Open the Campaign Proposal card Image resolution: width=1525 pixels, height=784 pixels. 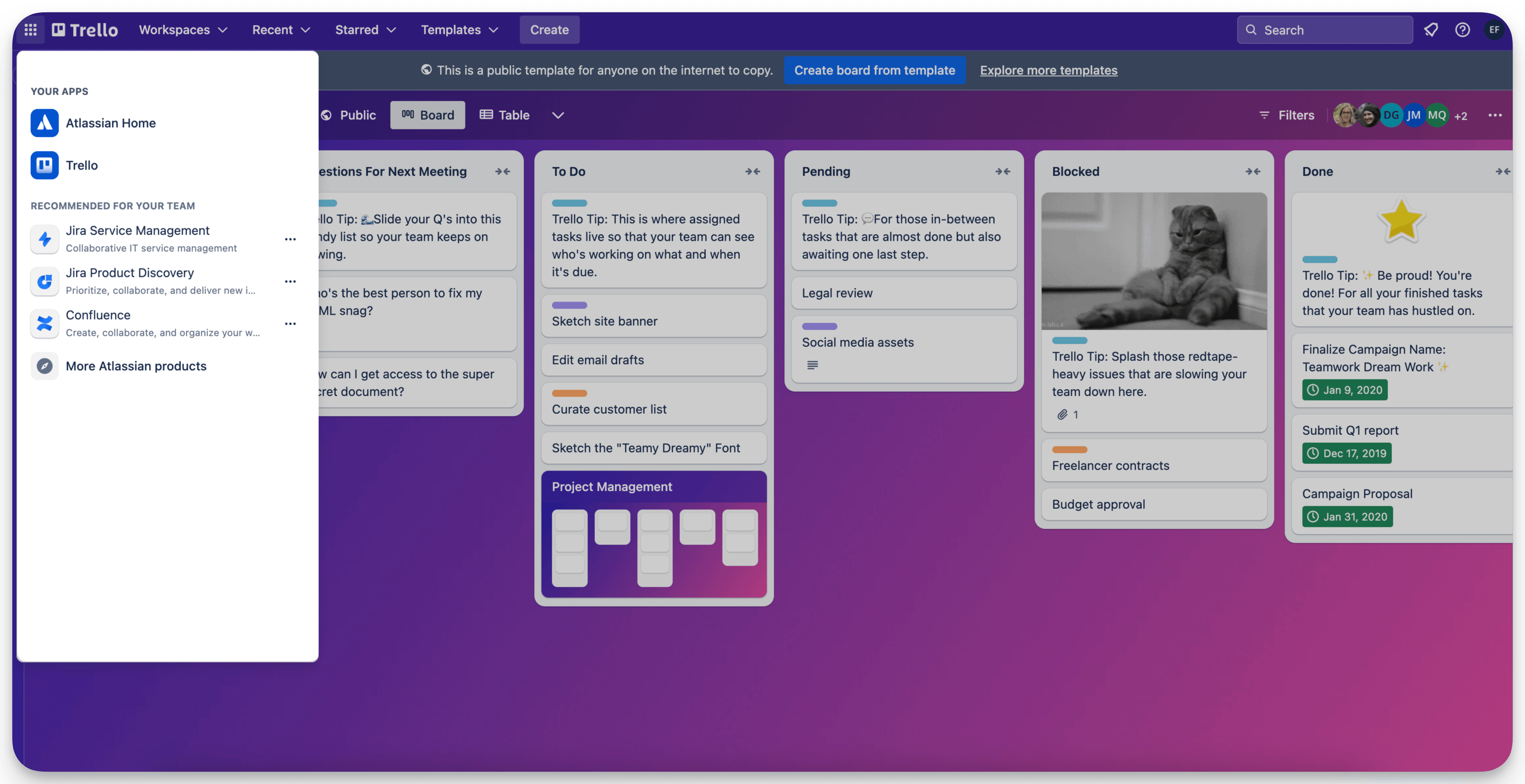pos(1402,505)
